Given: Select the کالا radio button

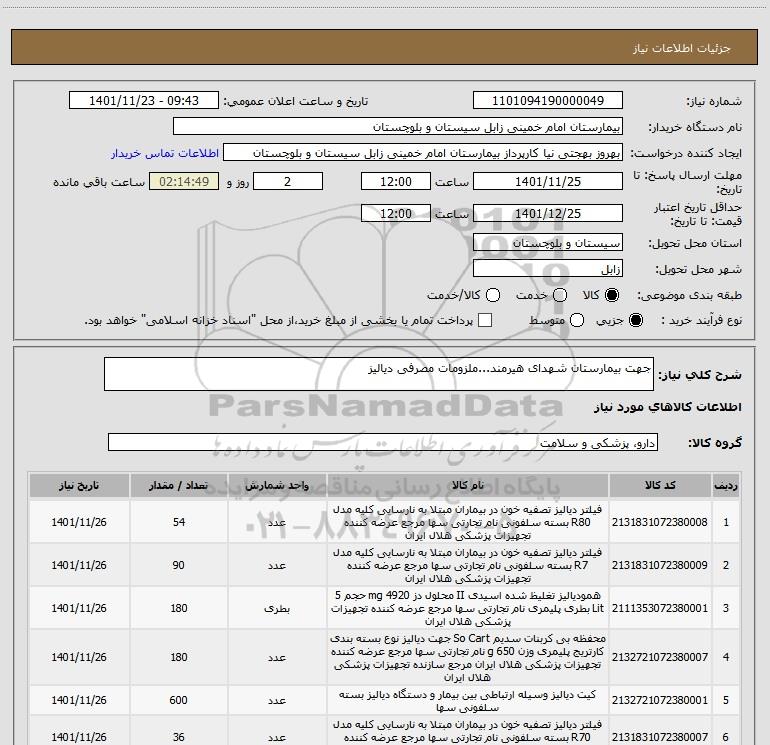Looking at the screenshot, I should coord(612,295).
